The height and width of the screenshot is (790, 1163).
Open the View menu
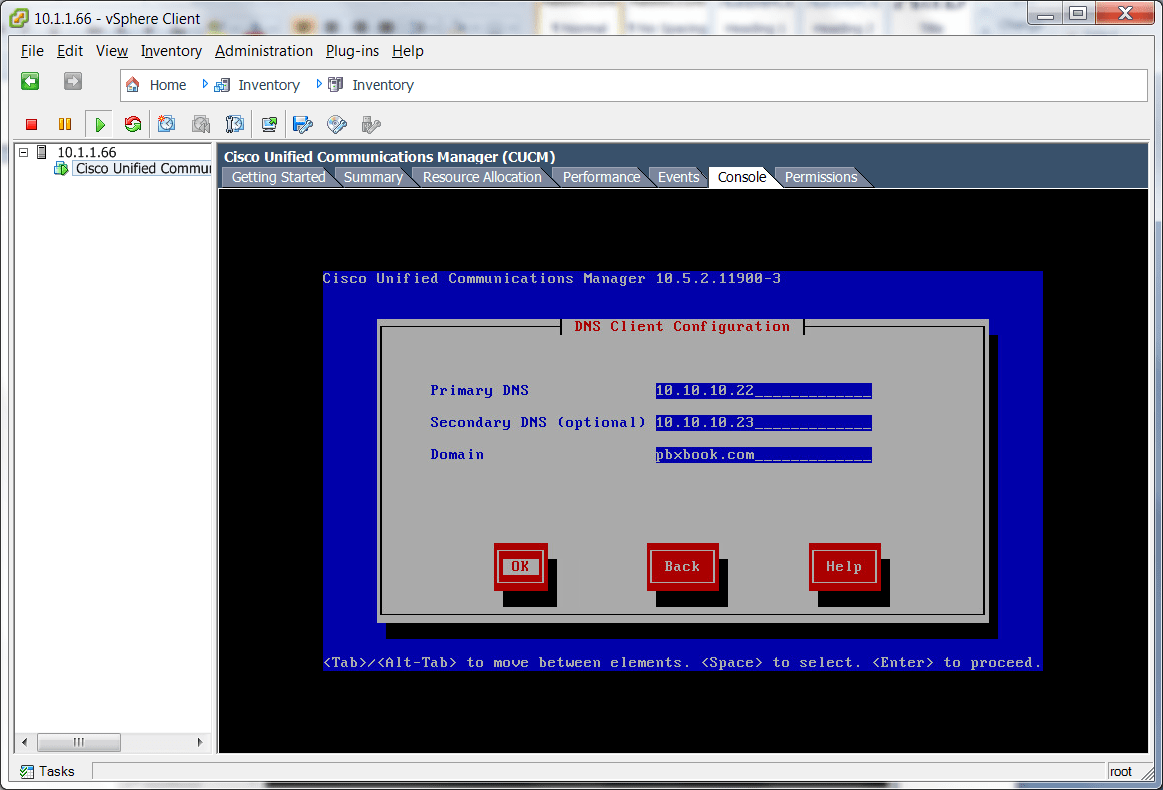click(x=111, y=50)
